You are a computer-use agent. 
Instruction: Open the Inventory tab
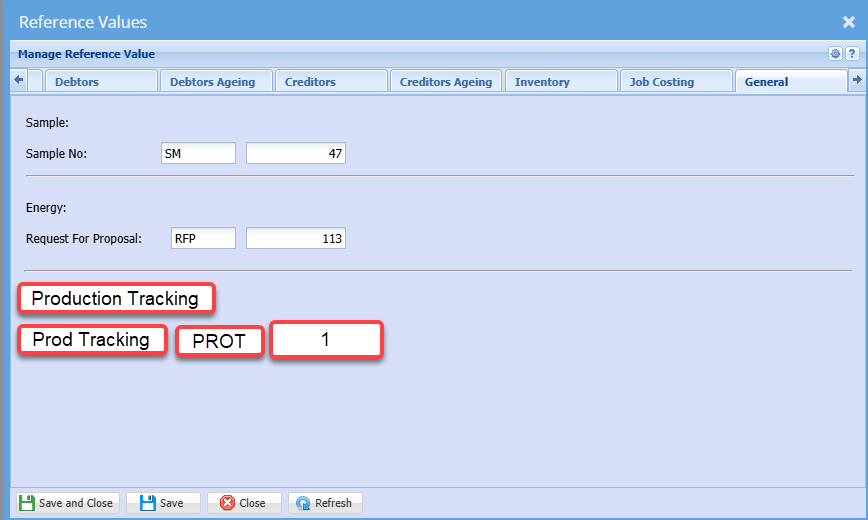pyautogui.click(x=561, y=81)
